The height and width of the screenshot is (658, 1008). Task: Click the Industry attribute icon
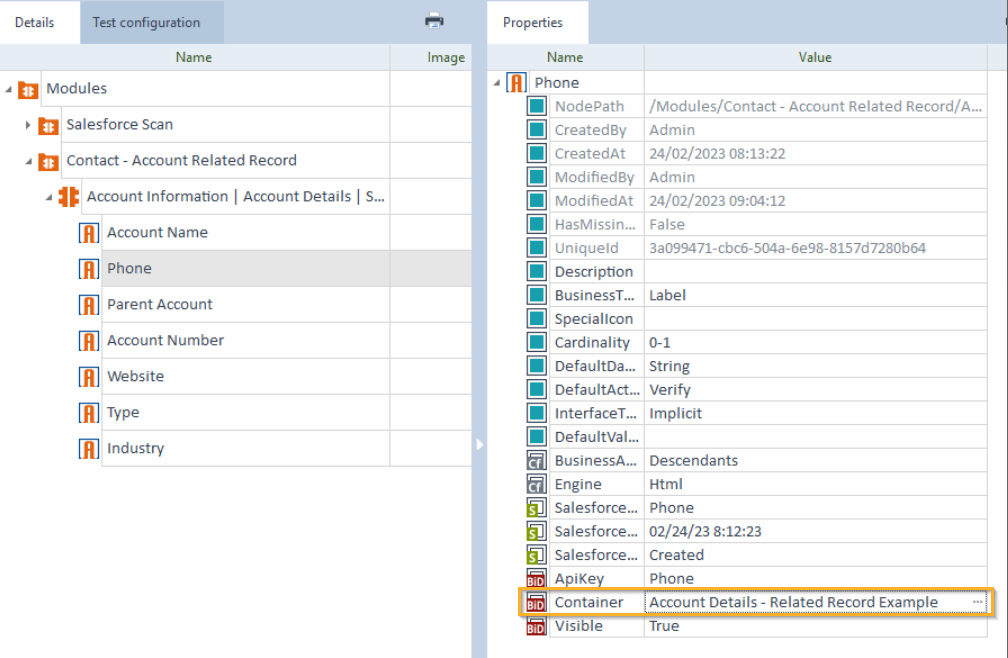pyautogui.click(x=89, y=449)
